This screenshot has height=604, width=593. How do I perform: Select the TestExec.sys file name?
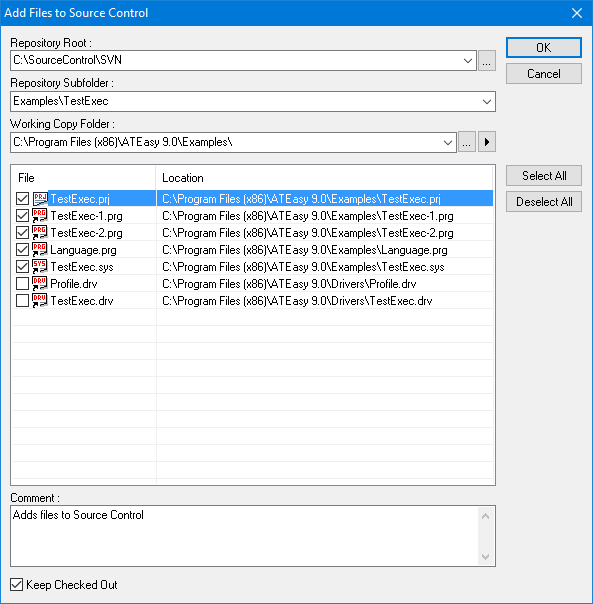[x=82, y=267]
